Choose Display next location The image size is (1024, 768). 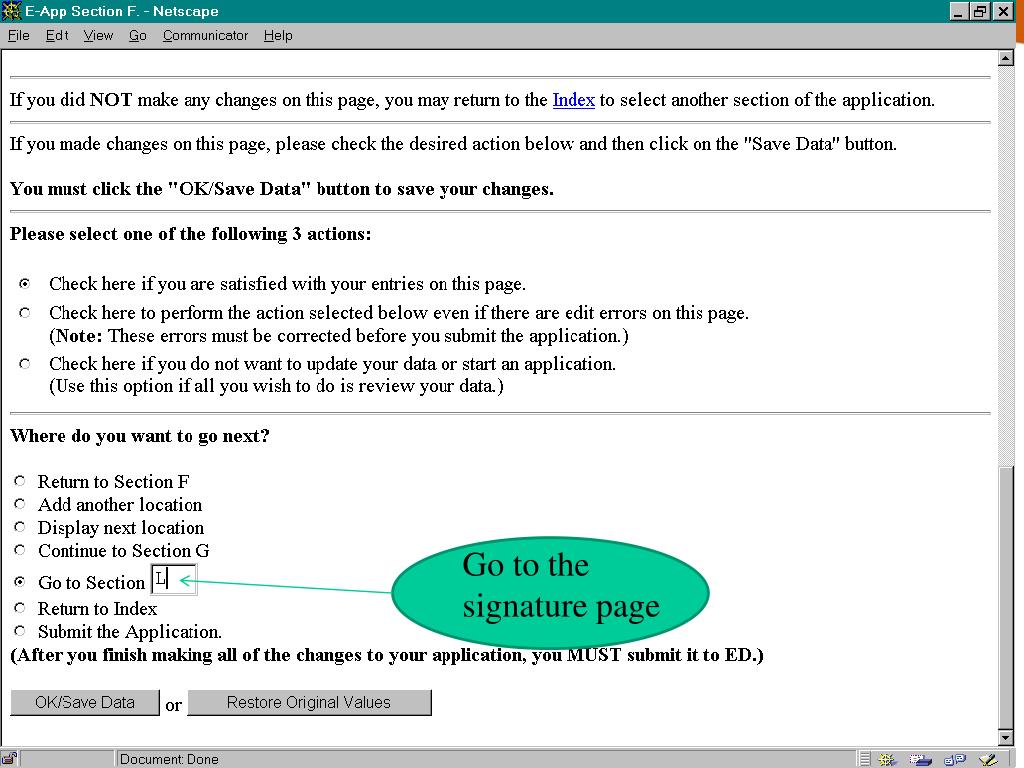coord(20,527)
